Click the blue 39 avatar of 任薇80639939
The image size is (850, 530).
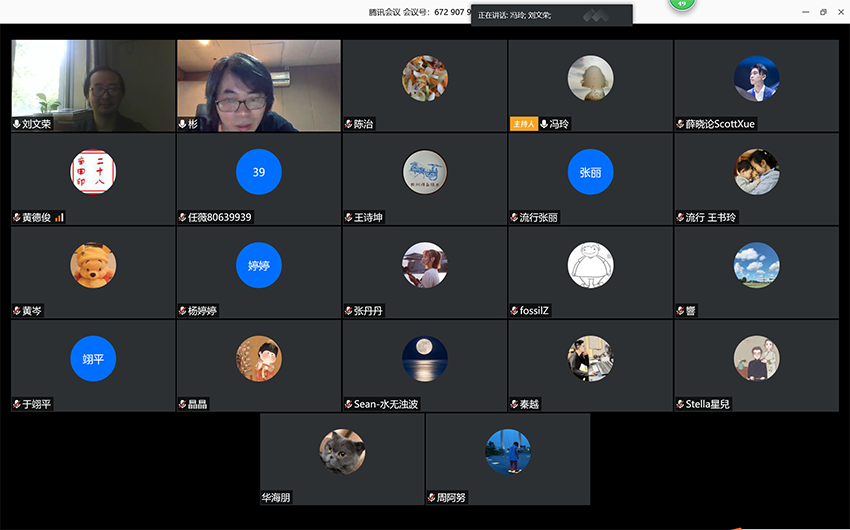(x=259, y=172)
